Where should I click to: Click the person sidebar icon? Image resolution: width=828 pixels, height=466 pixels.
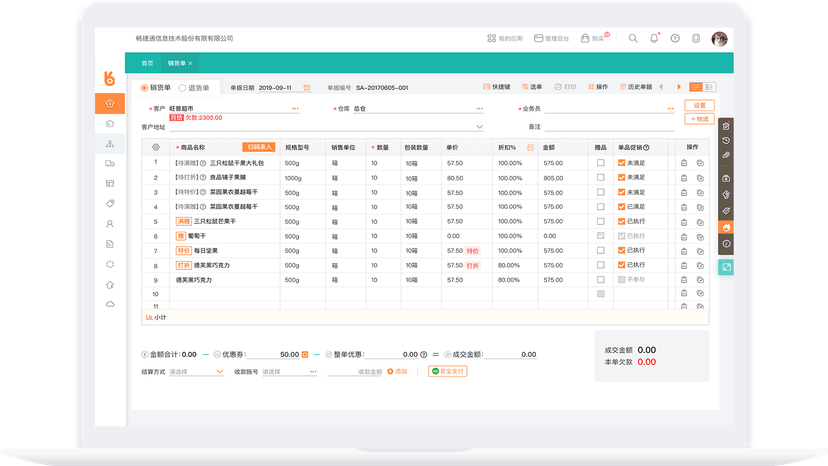[110, 223]
